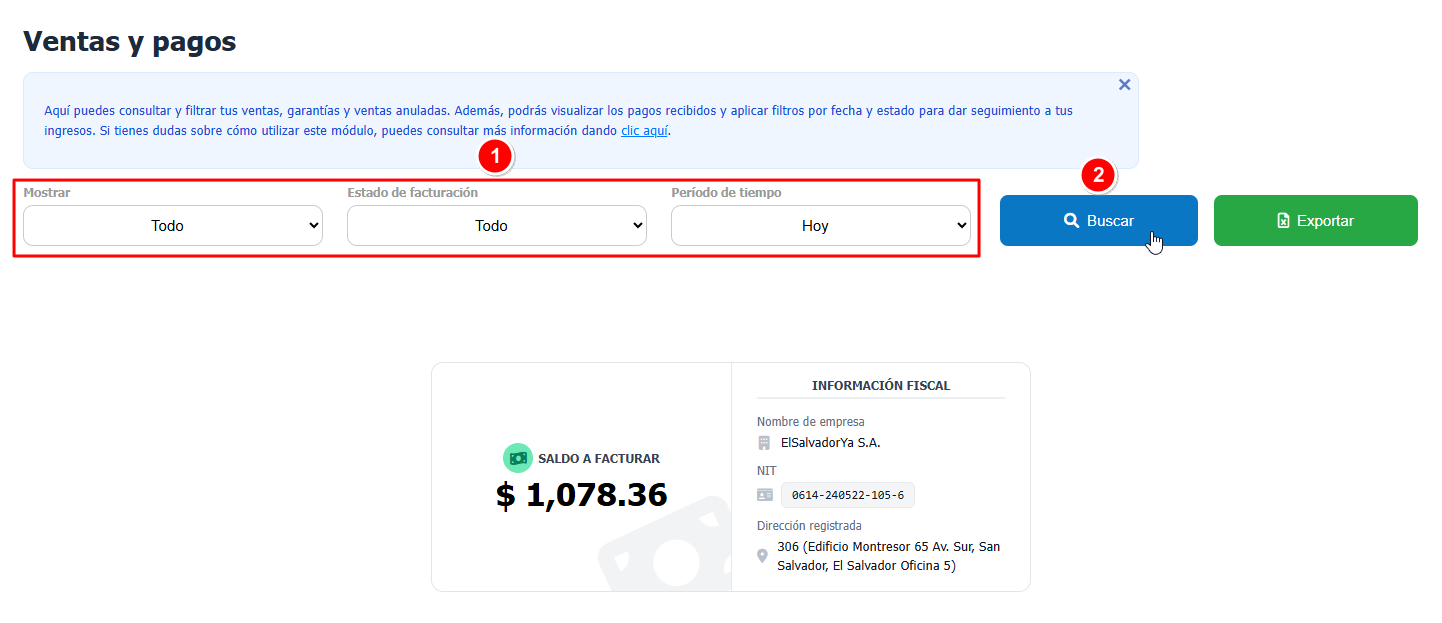Click the INFORMACIÓN FISCAL heading

(881, 385)
